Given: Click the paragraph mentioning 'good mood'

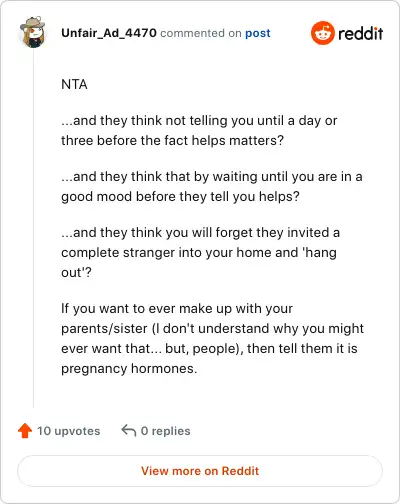Looking at the screenshot, I should click(x=212, y=186).
